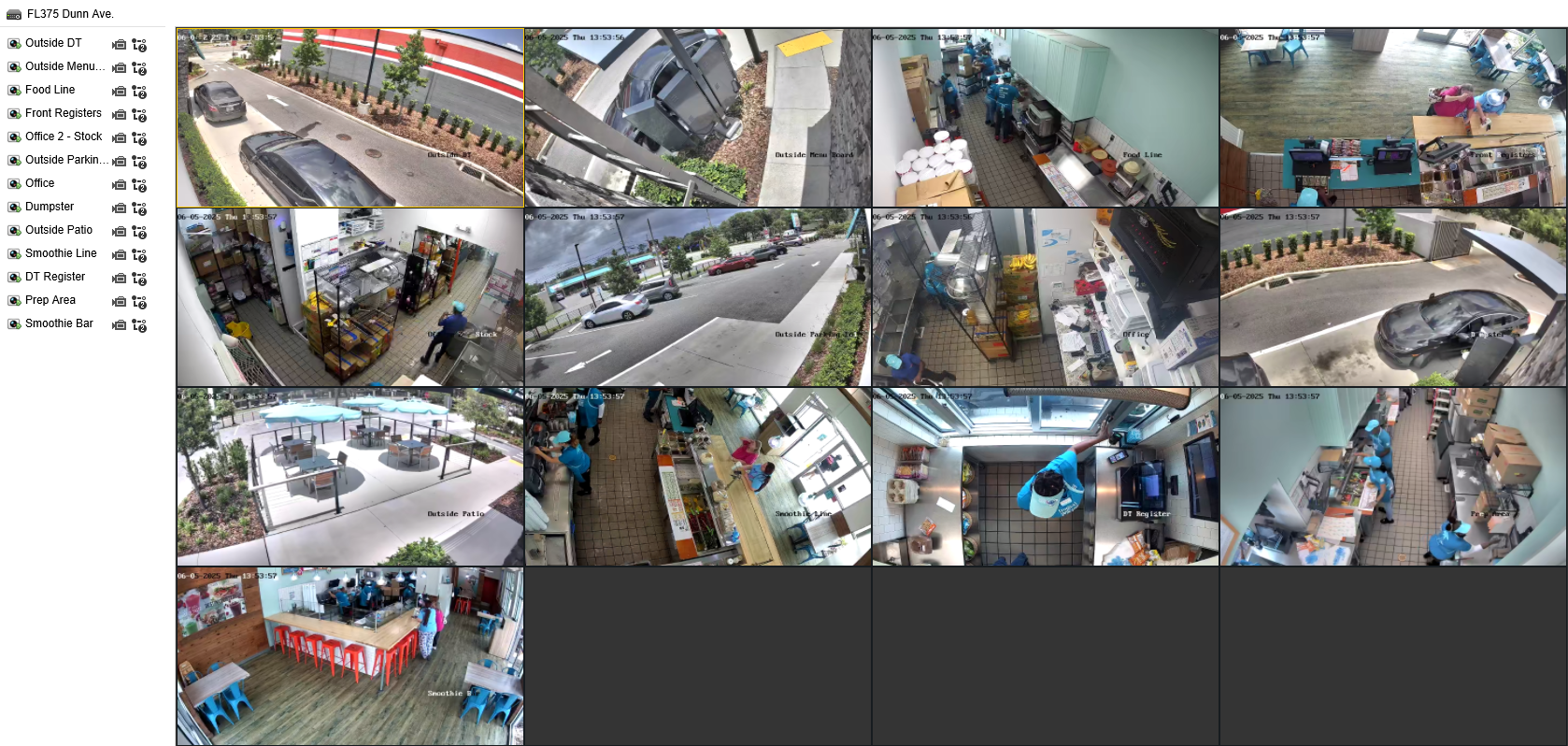Click the camera status icon left of Office
Viewport: 1568px width, 746px height.
tap(14, 184)
